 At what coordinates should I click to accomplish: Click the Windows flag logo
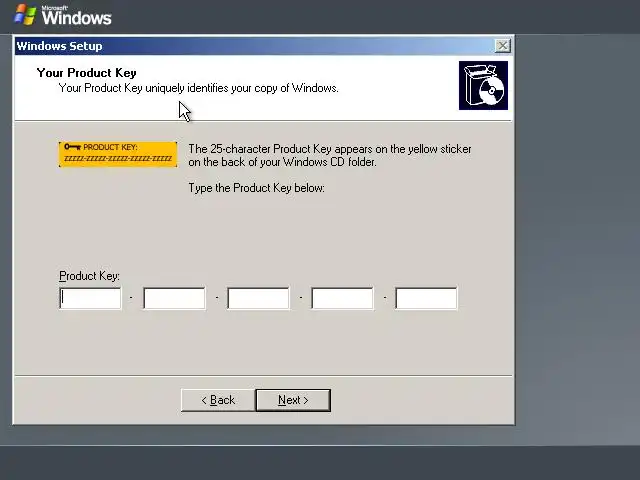(25, 15)
